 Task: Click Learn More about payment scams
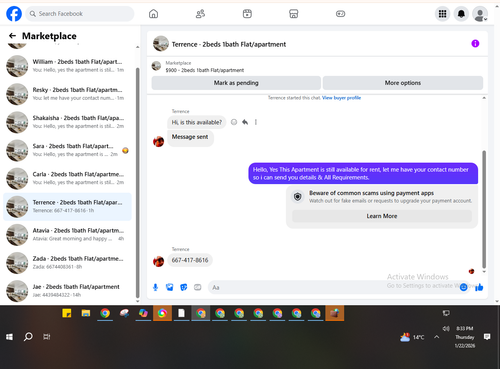[382, 216]
